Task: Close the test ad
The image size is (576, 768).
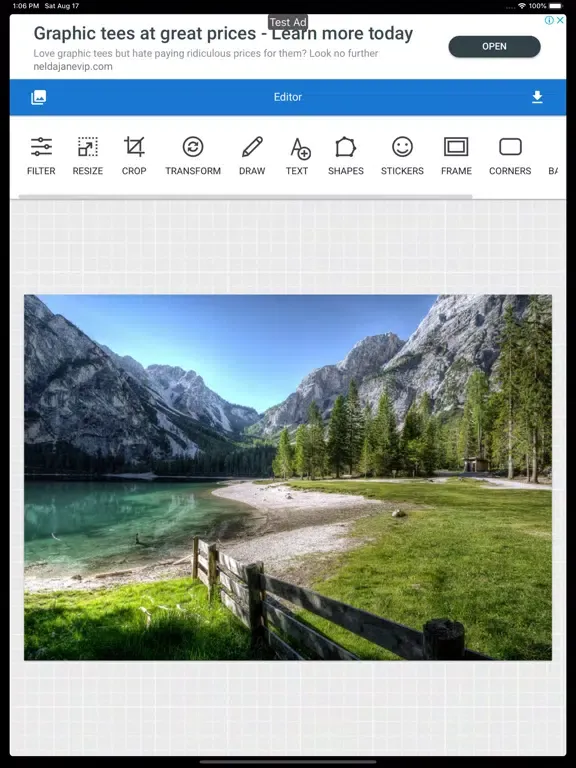Action: click(x=560, y=20)
